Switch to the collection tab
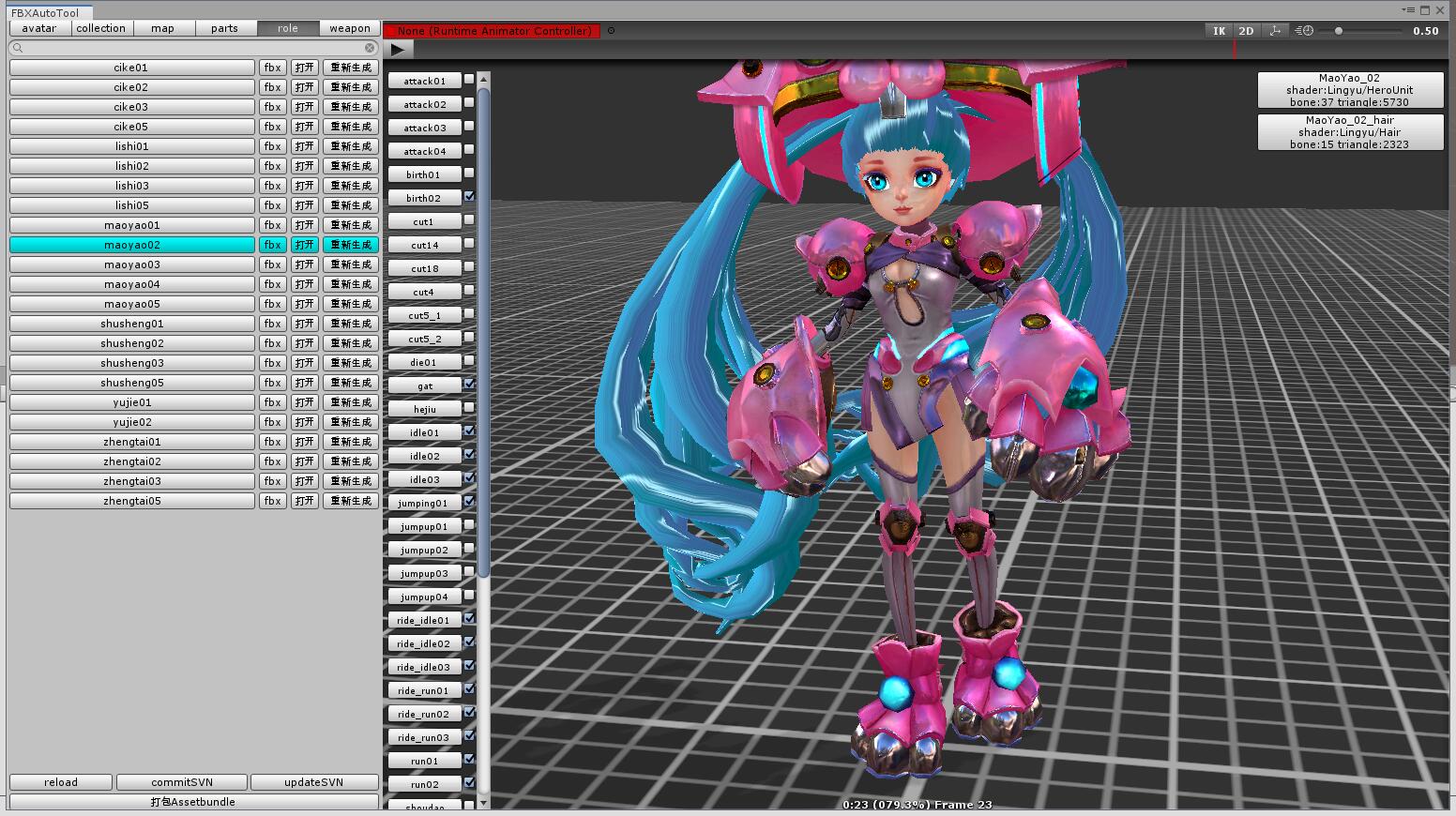1456x816 pixels. (101, 28)
